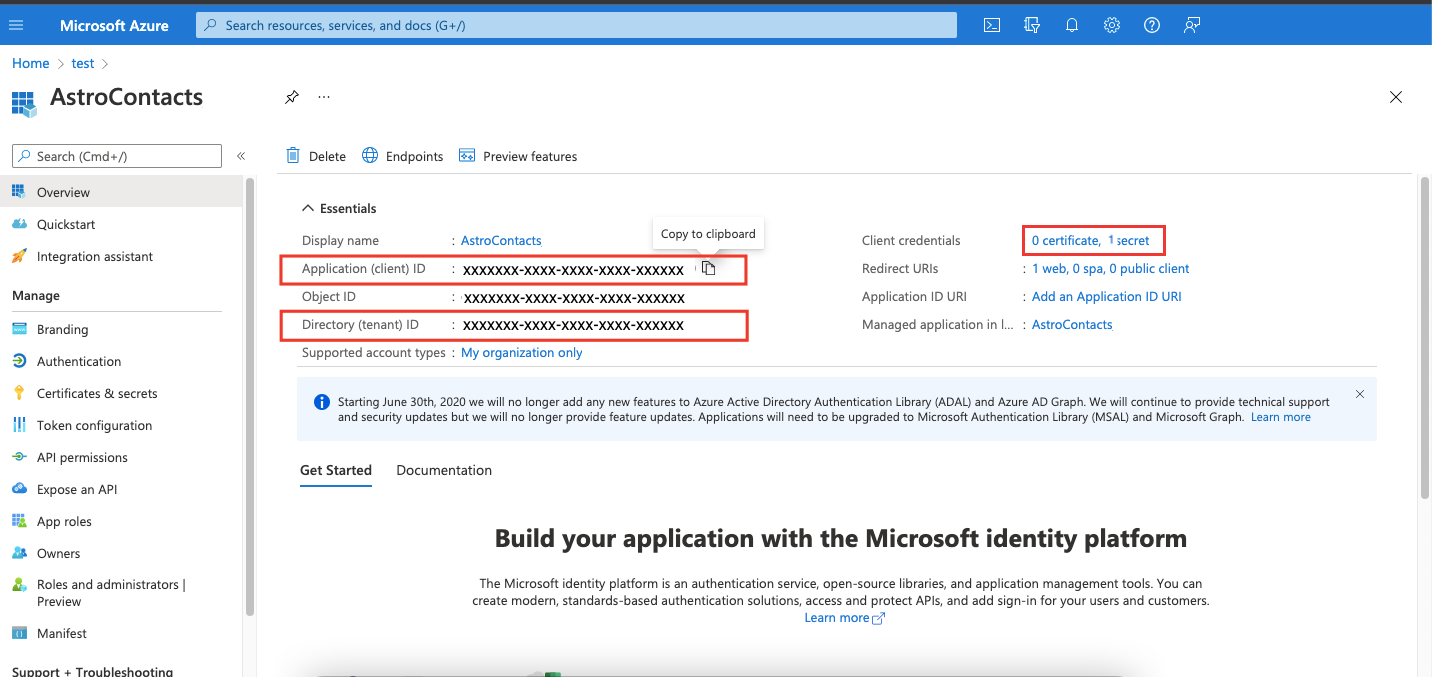The image size is (1432, 677).
Task: Focus the sidebar Search (Cmd+/) box
Action: (x=117, y=156)
